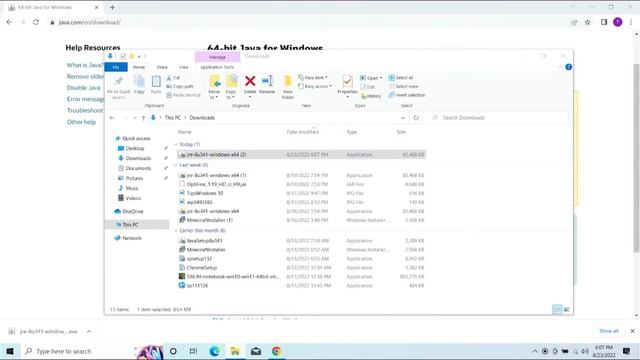Click the Explorer back arrow
Screen dimensions: 640x360
pyautogui.click(x=112, y=118)
